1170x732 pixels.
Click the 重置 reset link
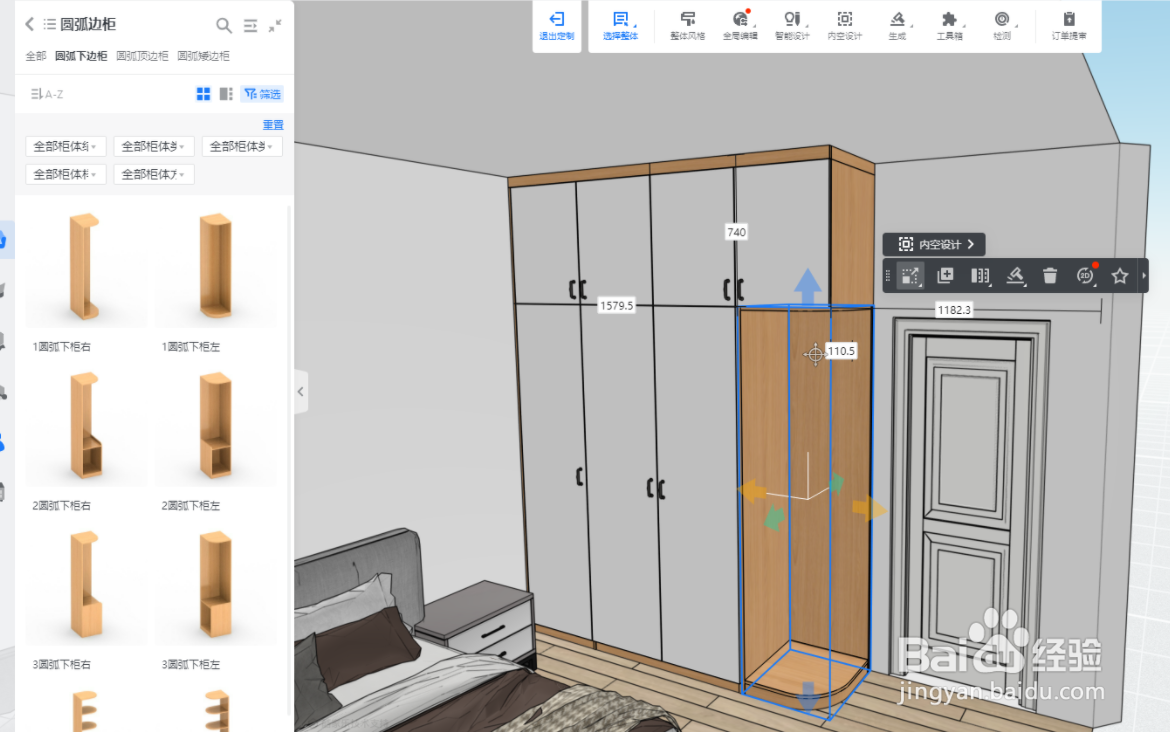[273, 125]
